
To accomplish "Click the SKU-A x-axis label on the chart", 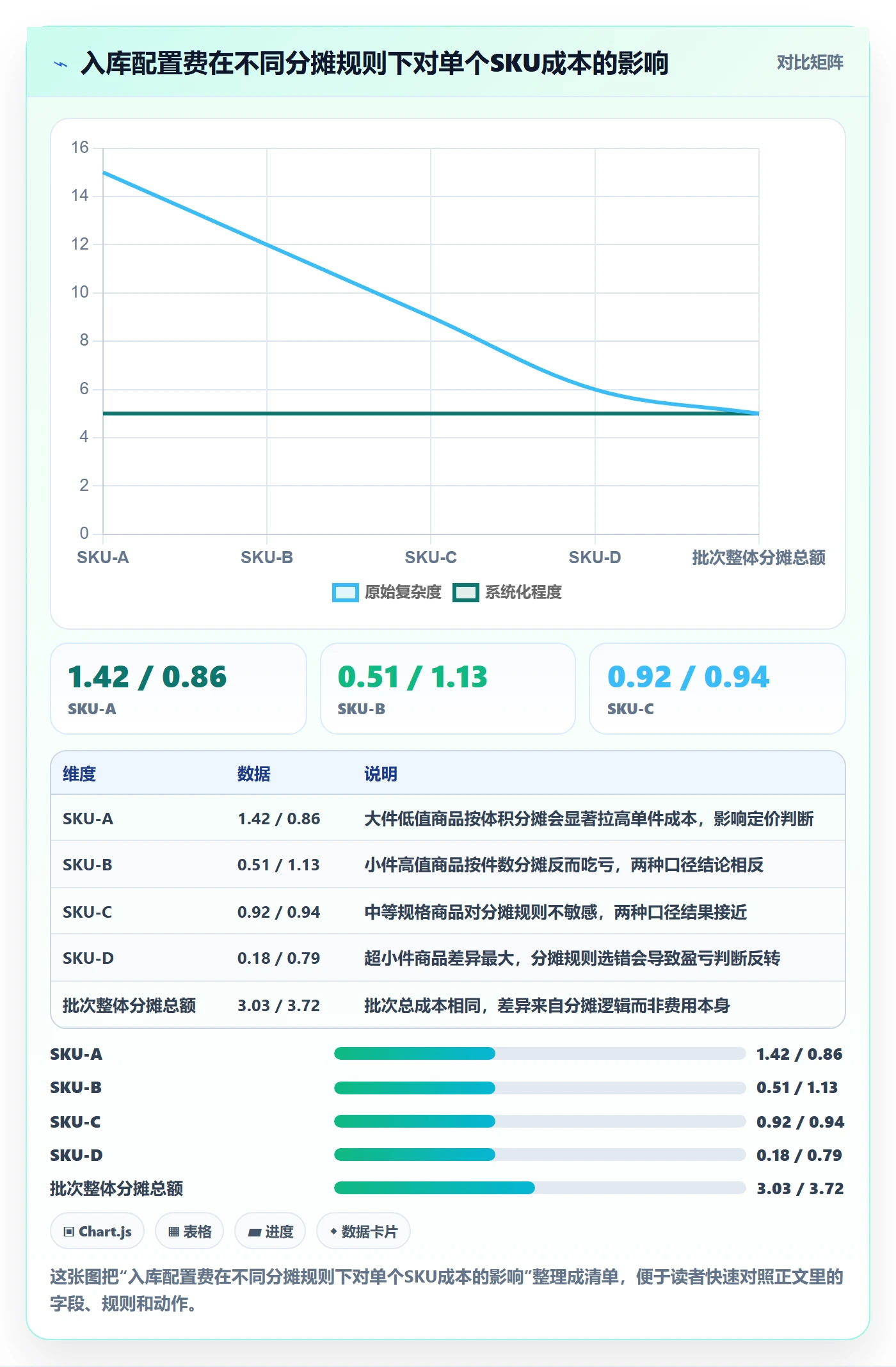I will 103,557.
